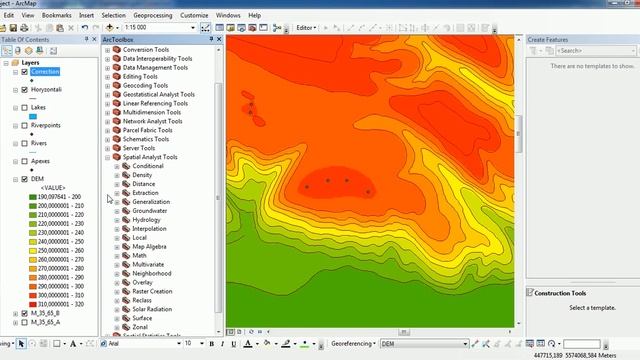This screenshot has height=360, width=640.
Task: Toggle underline text formatting
Action: pyautogui.click(x=233, y=344)
